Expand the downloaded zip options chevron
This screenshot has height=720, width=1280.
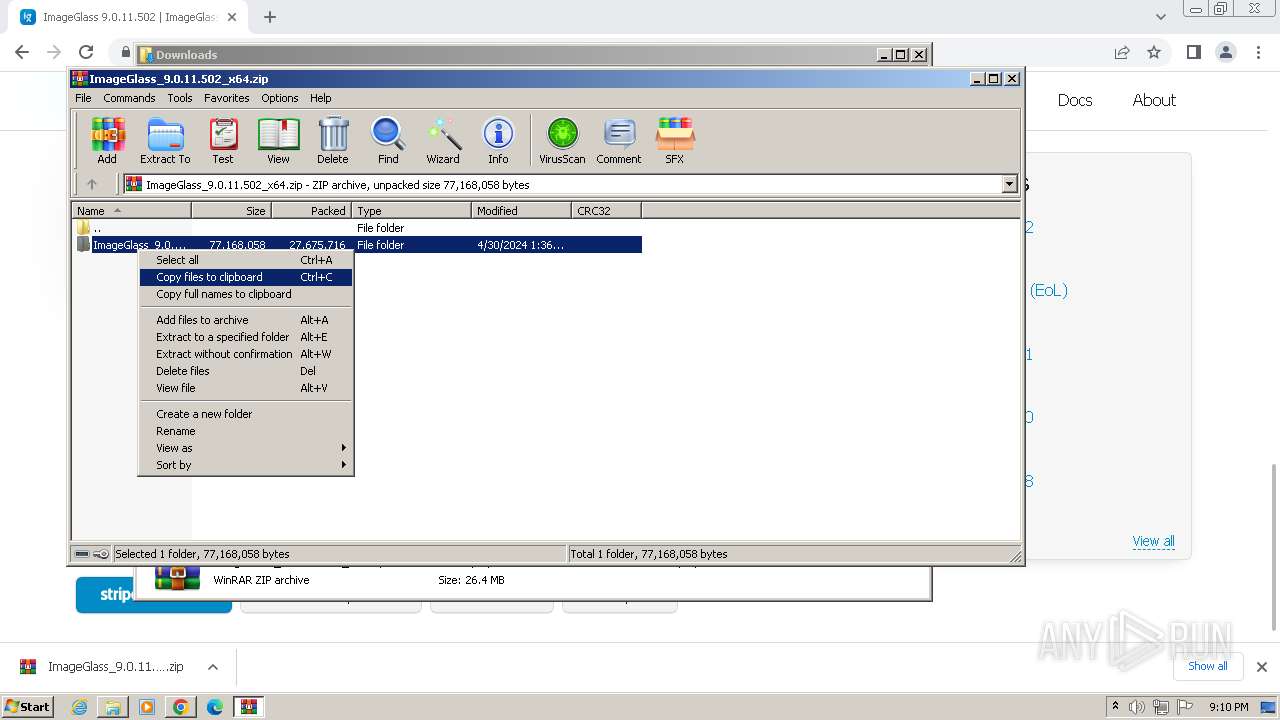coord(212,667)
